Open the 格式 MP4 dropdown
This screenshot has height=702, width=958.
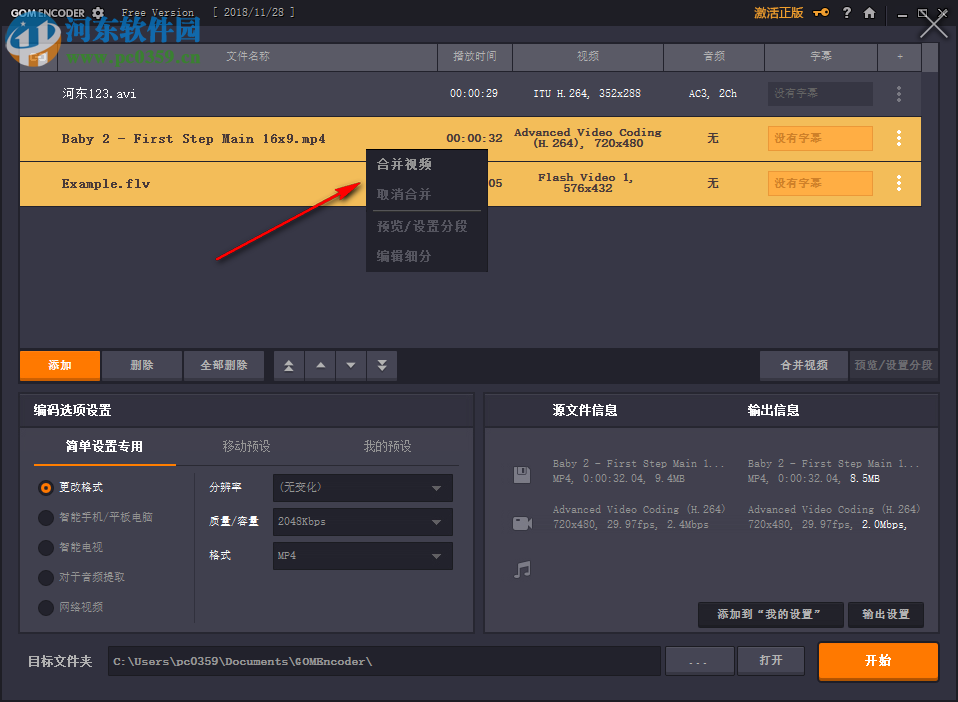click(362, 555)
